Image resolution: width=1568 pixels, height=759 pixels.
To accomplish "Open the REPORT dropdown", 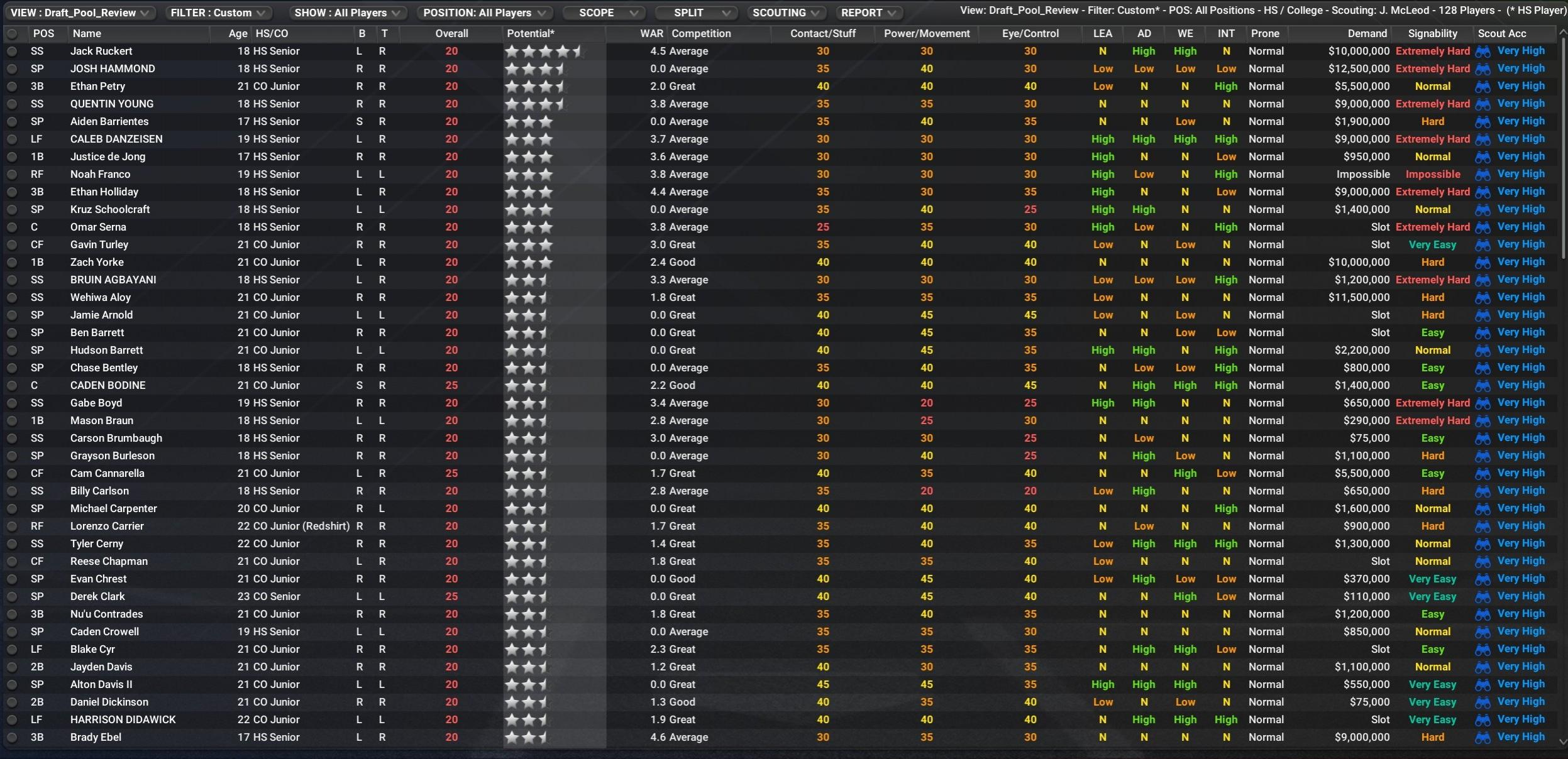I will 869,12.
